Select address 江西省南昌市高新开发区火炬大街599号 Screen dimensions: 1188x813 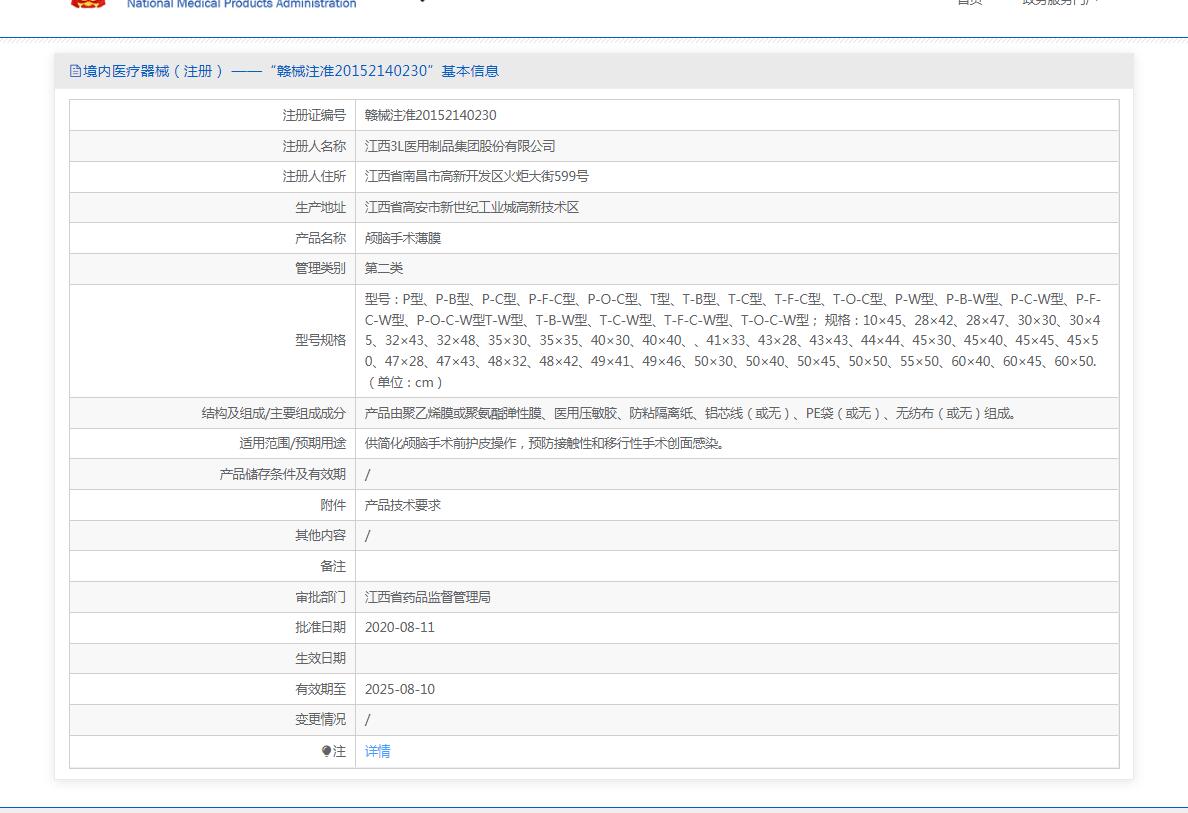click(x=477, y=177)
